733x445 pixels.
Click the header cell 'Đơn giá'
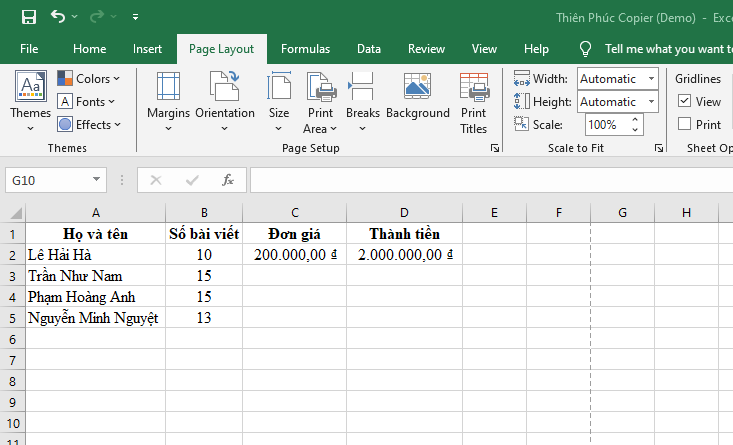pos(295,233)
